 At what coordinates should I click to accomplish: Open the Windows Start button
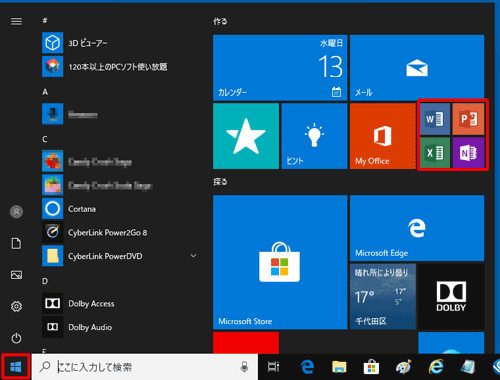coord(16,367)
